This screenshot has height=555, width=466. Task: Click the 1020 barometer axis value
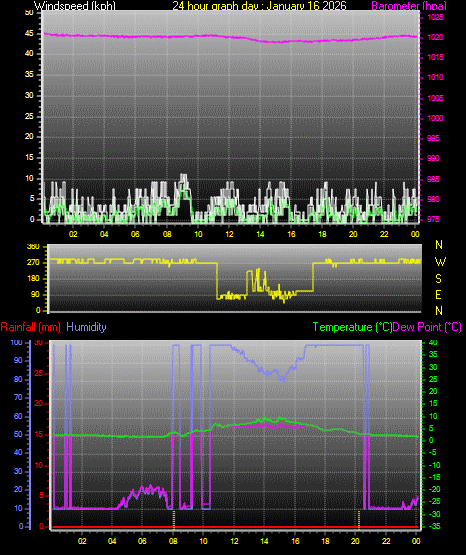click(435, 37)
